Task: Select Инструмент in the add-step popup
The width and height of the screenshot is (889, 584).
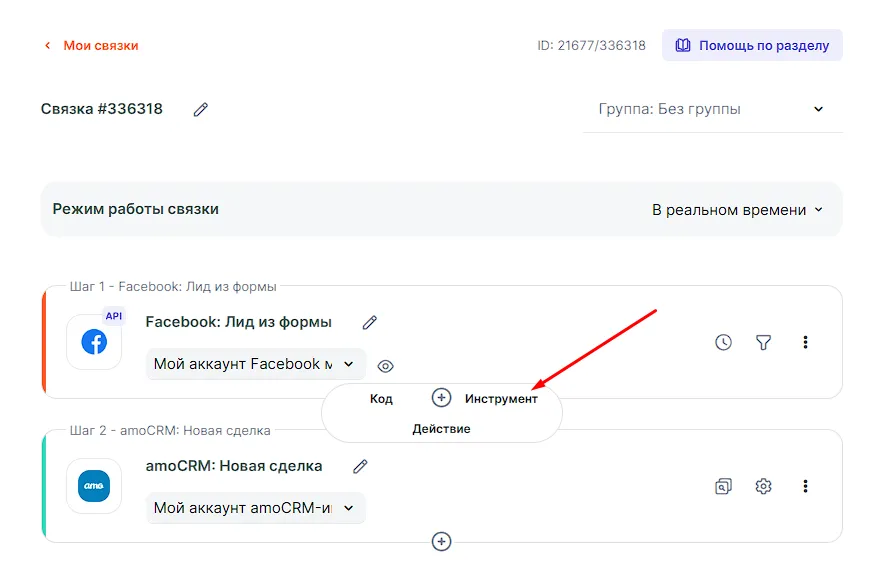Action: (501, 399)
